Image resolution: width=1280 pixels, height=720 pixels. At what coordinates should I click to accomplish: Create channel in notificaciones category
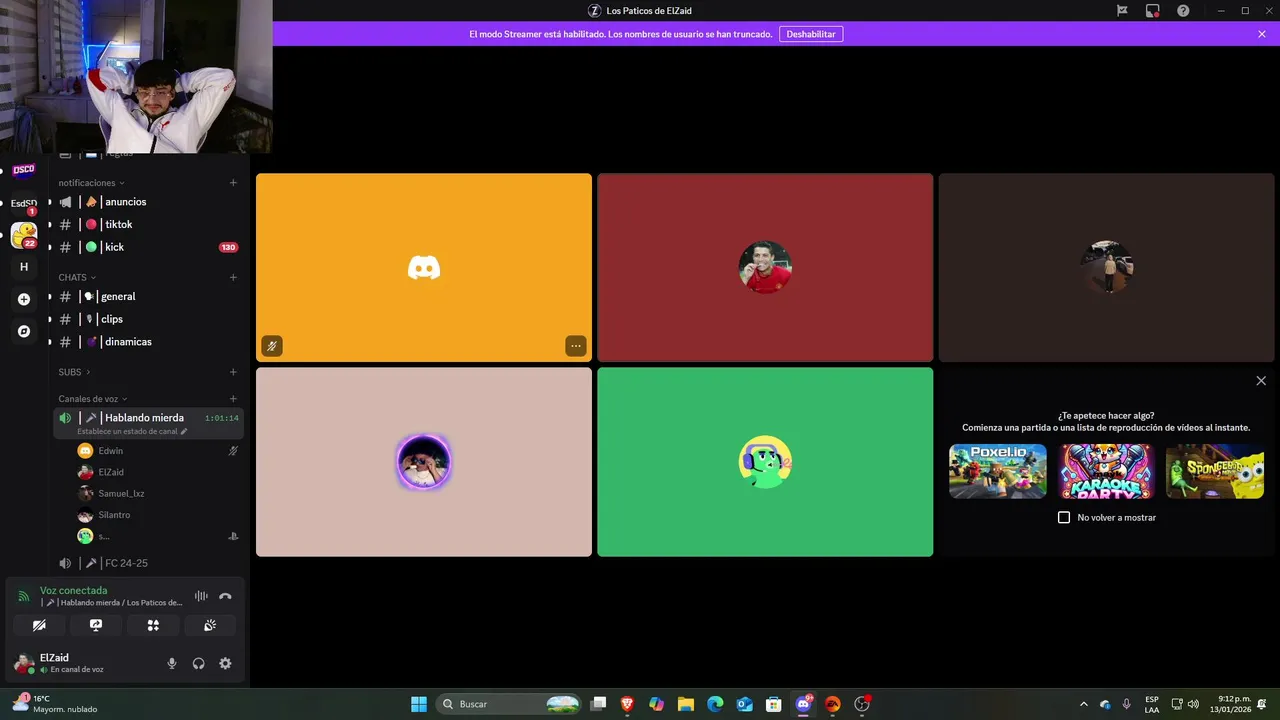[x=233, y=183]
